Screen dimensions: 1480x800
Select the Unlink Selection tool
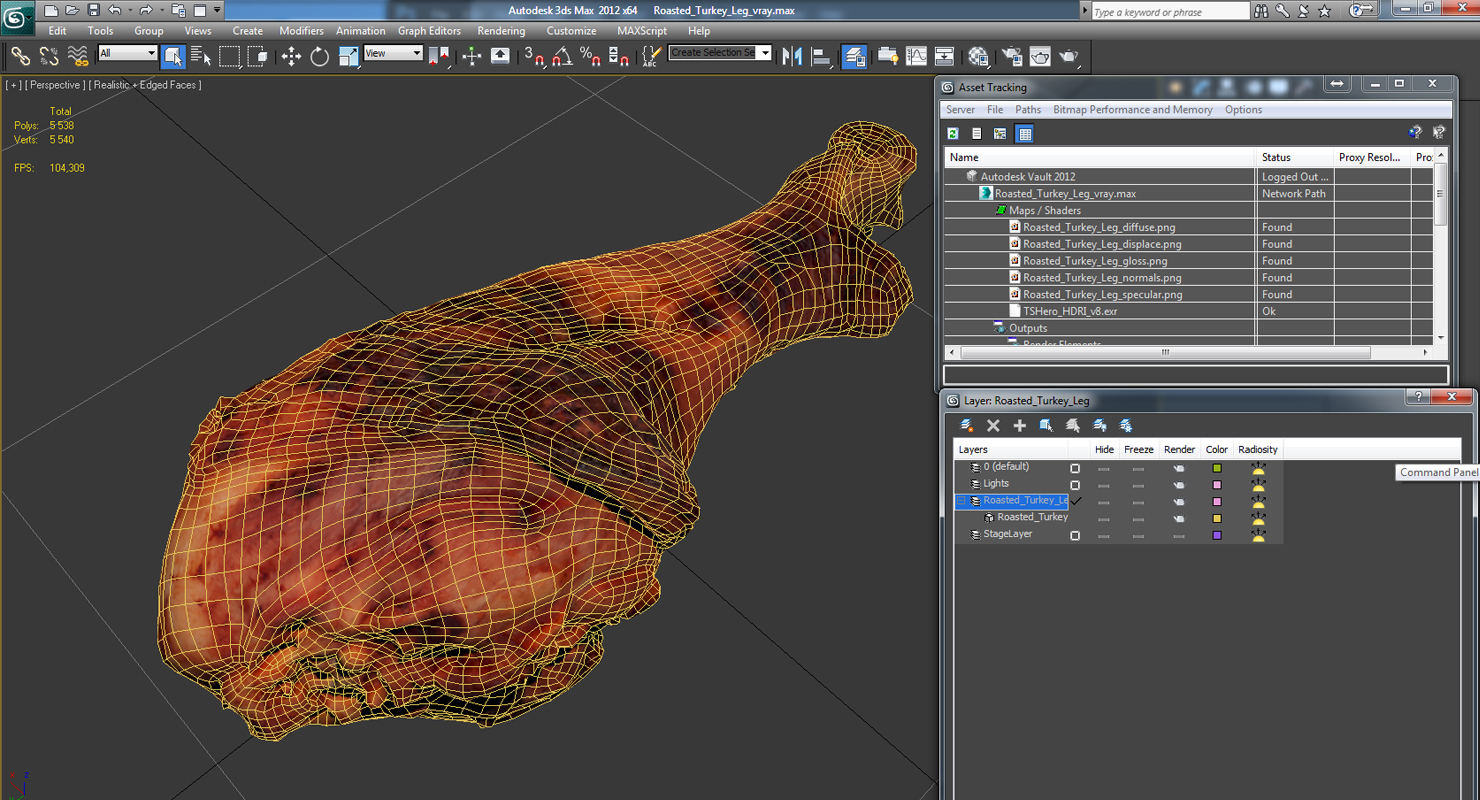click(48, 56)
